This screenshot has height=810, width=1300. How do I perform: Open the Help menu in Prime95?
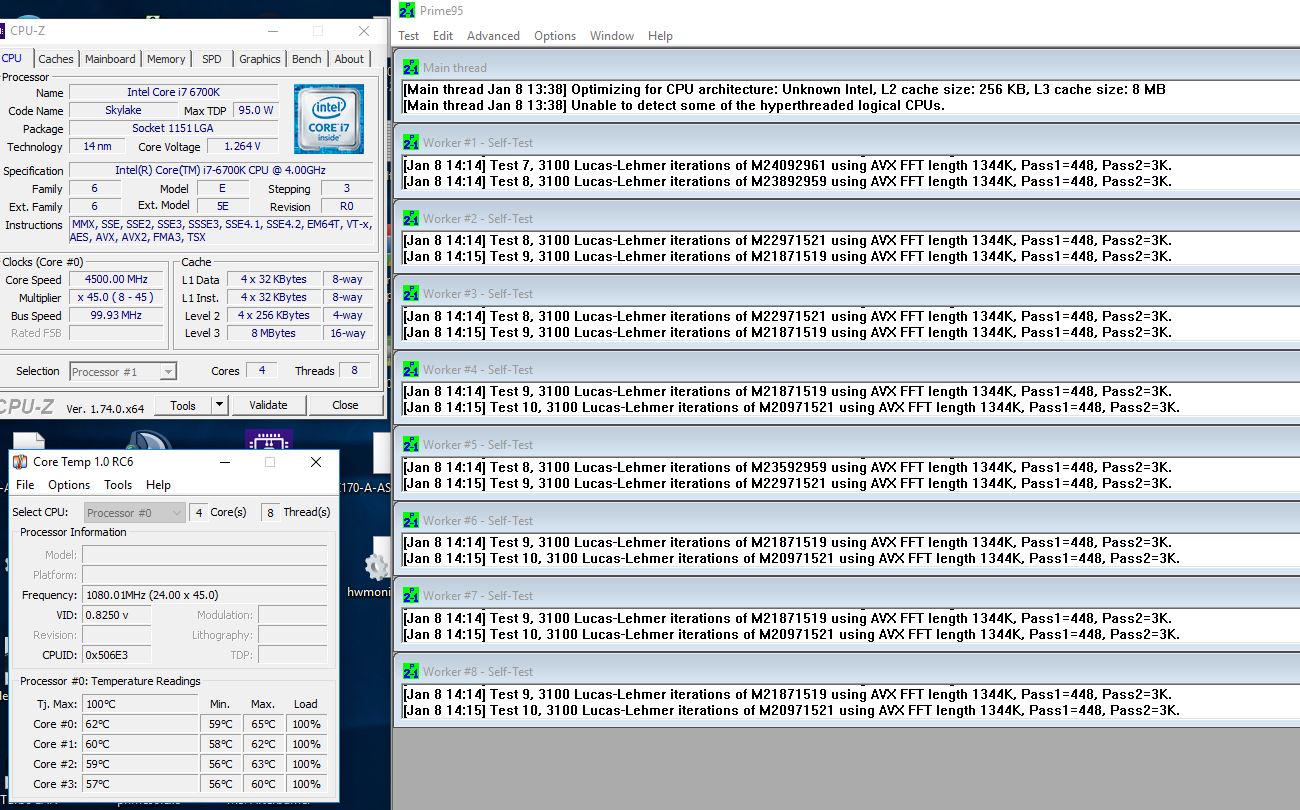tap(660, 35)
